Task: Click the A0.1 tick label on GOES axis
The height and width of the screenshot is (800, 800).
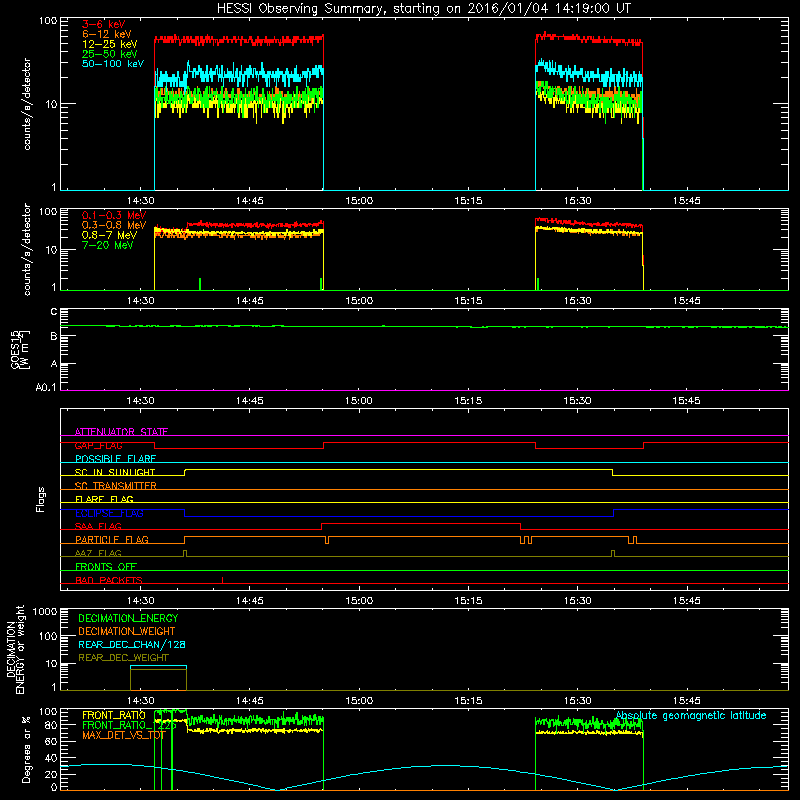Action: click(x=45, y=387)
